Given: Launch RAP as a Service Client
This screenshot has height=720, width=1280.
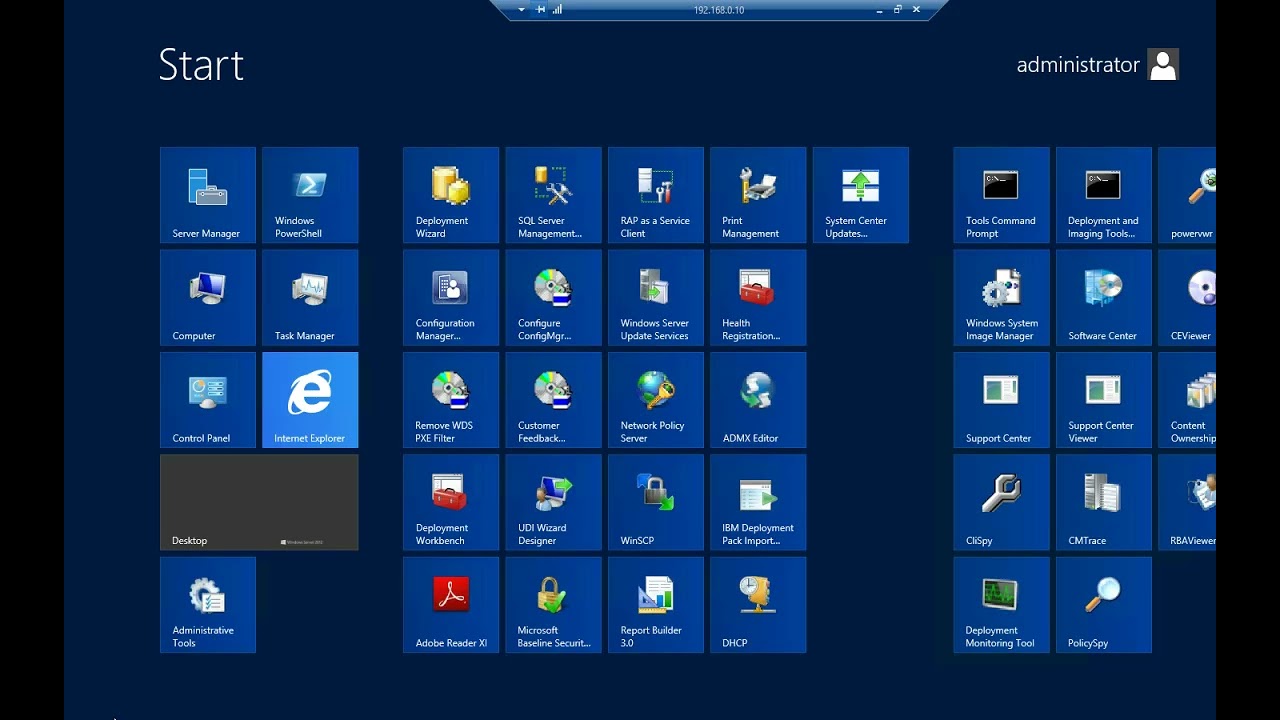Looking at the screenshot, I should coord(656,195).
